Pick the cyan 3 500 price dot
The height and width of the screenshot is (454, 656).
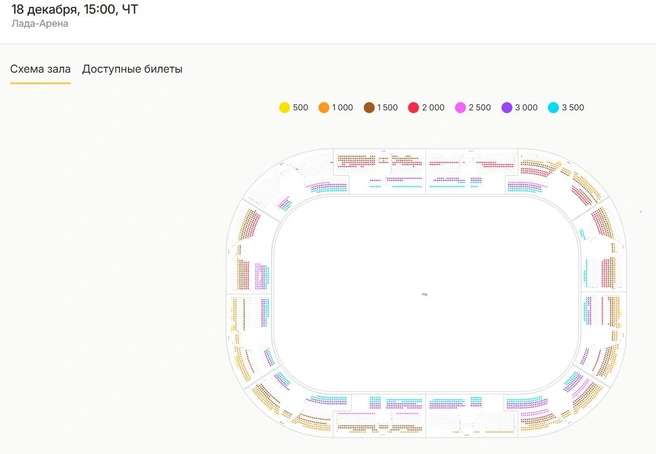[553, 108]
